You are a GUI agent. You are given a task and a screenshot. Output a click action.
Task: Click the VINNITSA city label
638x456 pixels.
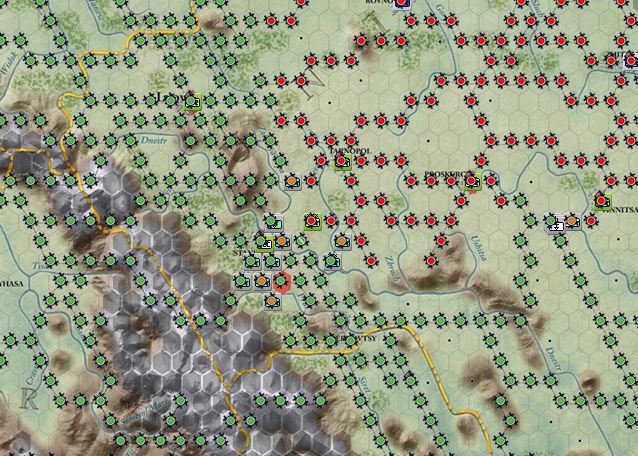620,209
